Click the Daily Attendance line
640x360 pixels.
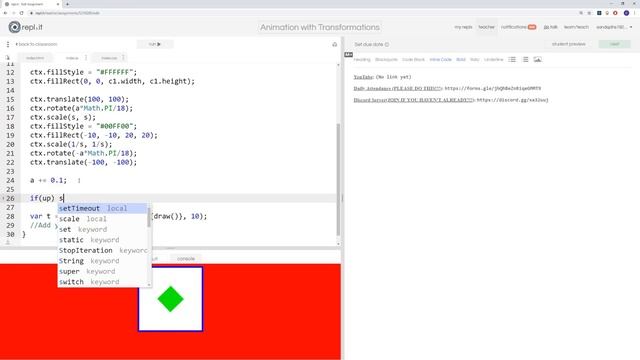447,88
